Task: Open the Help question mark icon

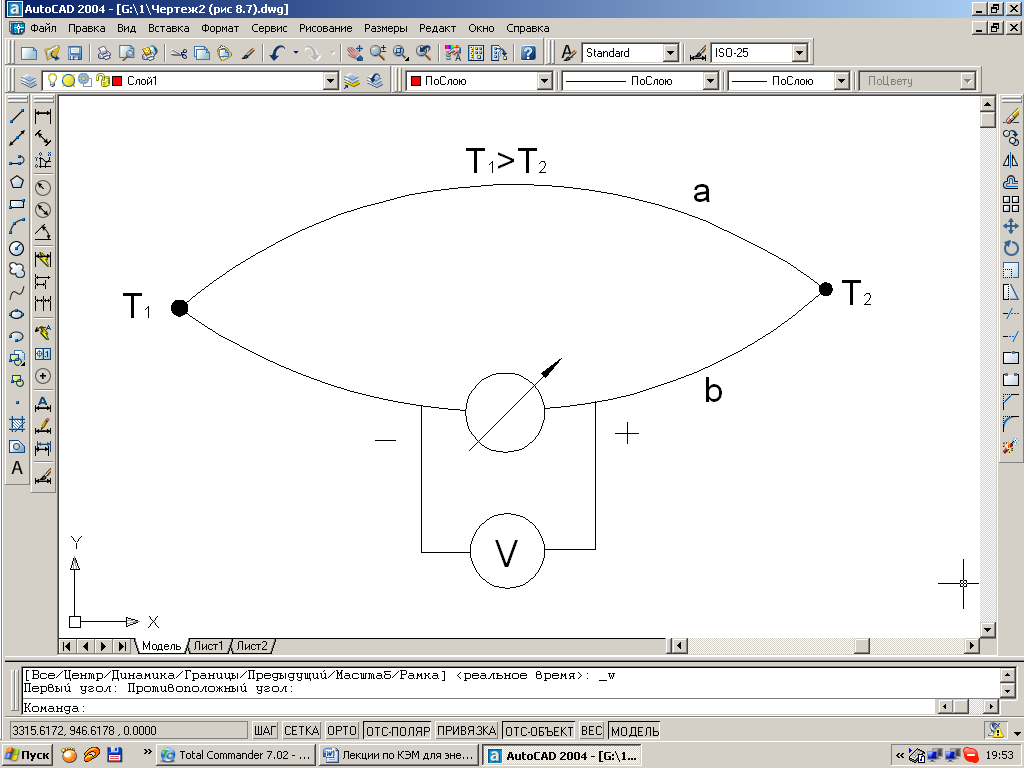Action: coord(528,53)
